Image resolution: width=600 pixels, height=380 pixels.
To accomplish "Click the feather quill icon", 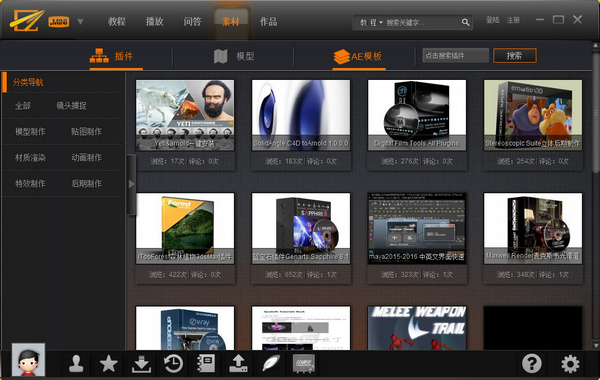I will (271, 363).
